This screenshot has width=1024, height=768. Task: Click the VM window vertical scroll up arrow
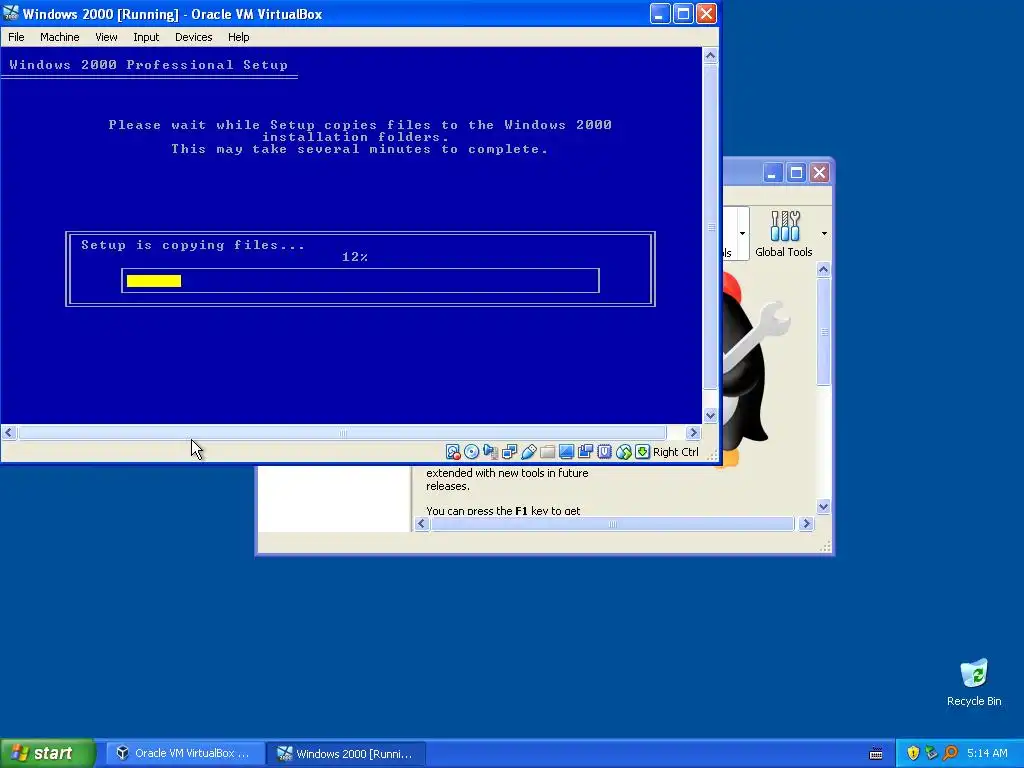[x=711, y=56]
